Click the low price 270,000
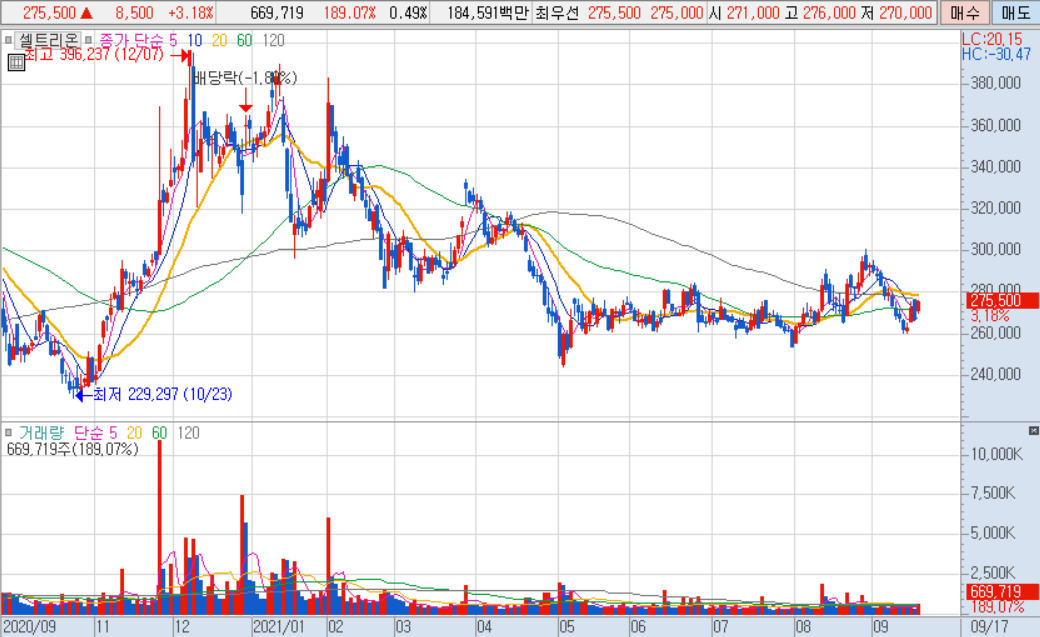This screenshot has height=637, width=1040. (x=905, y=13)
